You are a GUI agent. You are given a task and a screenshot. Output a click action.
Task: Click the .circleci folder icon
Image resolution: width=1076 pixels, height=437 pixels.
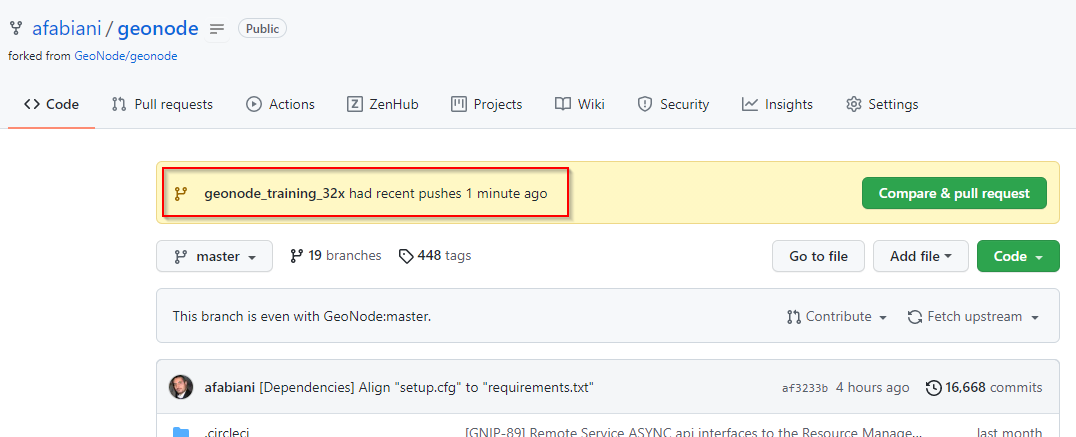point(181,432)
